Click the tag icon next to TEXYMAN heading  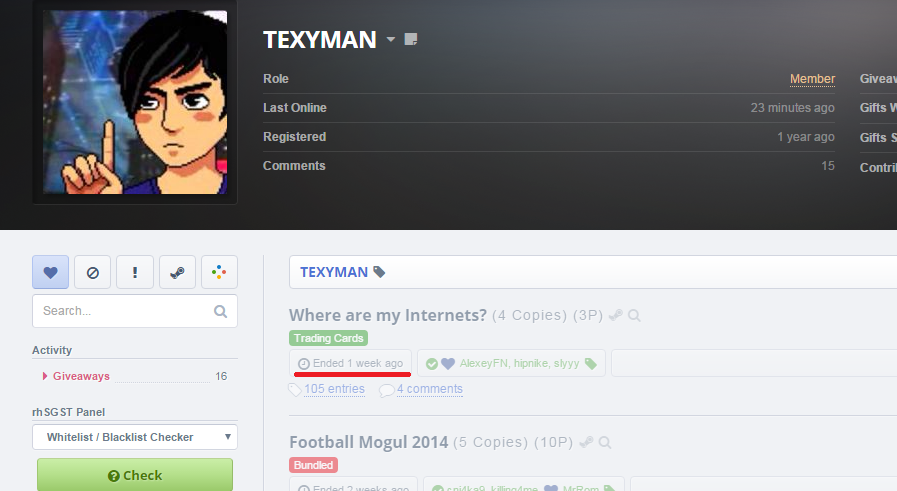coord(379,272)
